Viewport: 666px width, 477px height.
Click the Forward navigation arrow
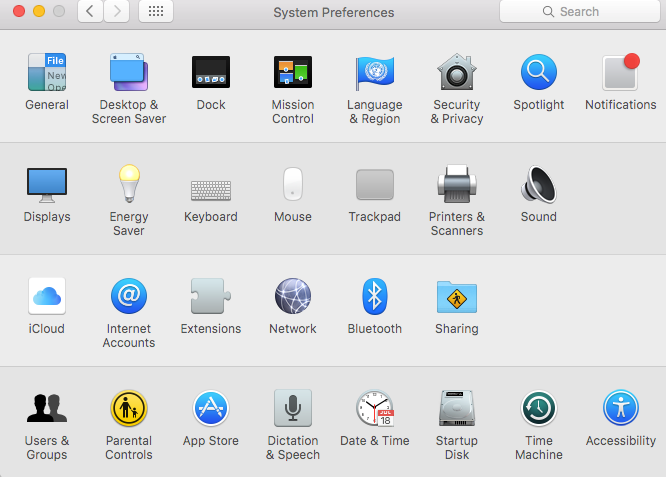[116, 11]
